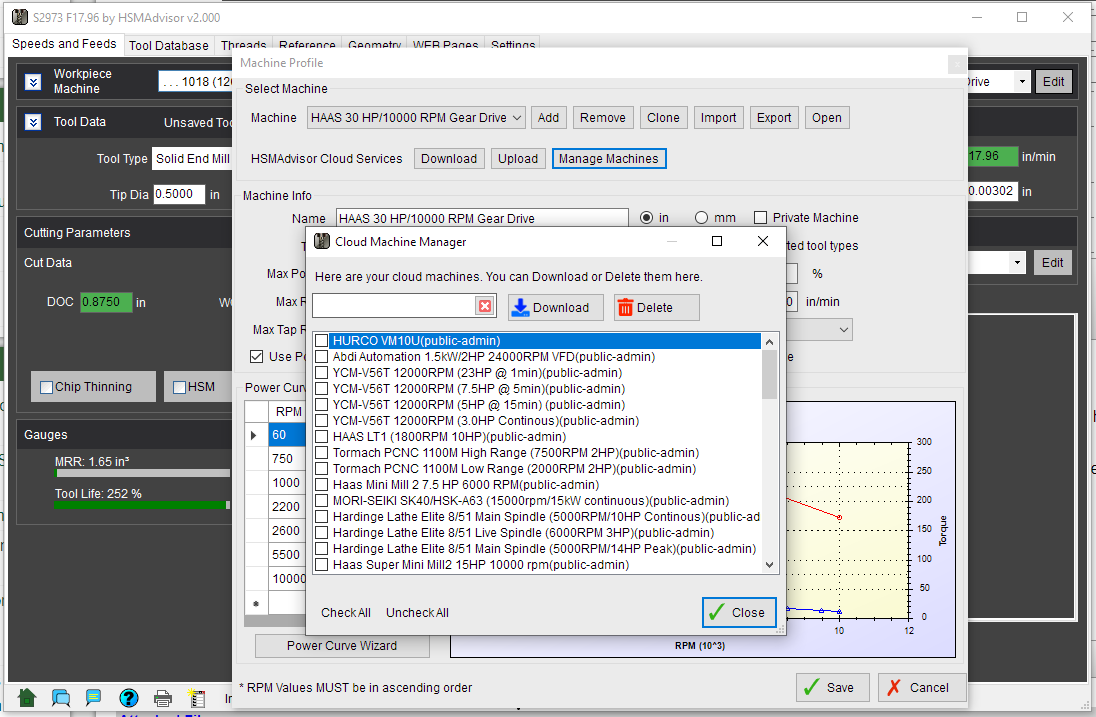
Task: Toggle the Chip Thinning checkbox
Action: (x=46, y=387)
